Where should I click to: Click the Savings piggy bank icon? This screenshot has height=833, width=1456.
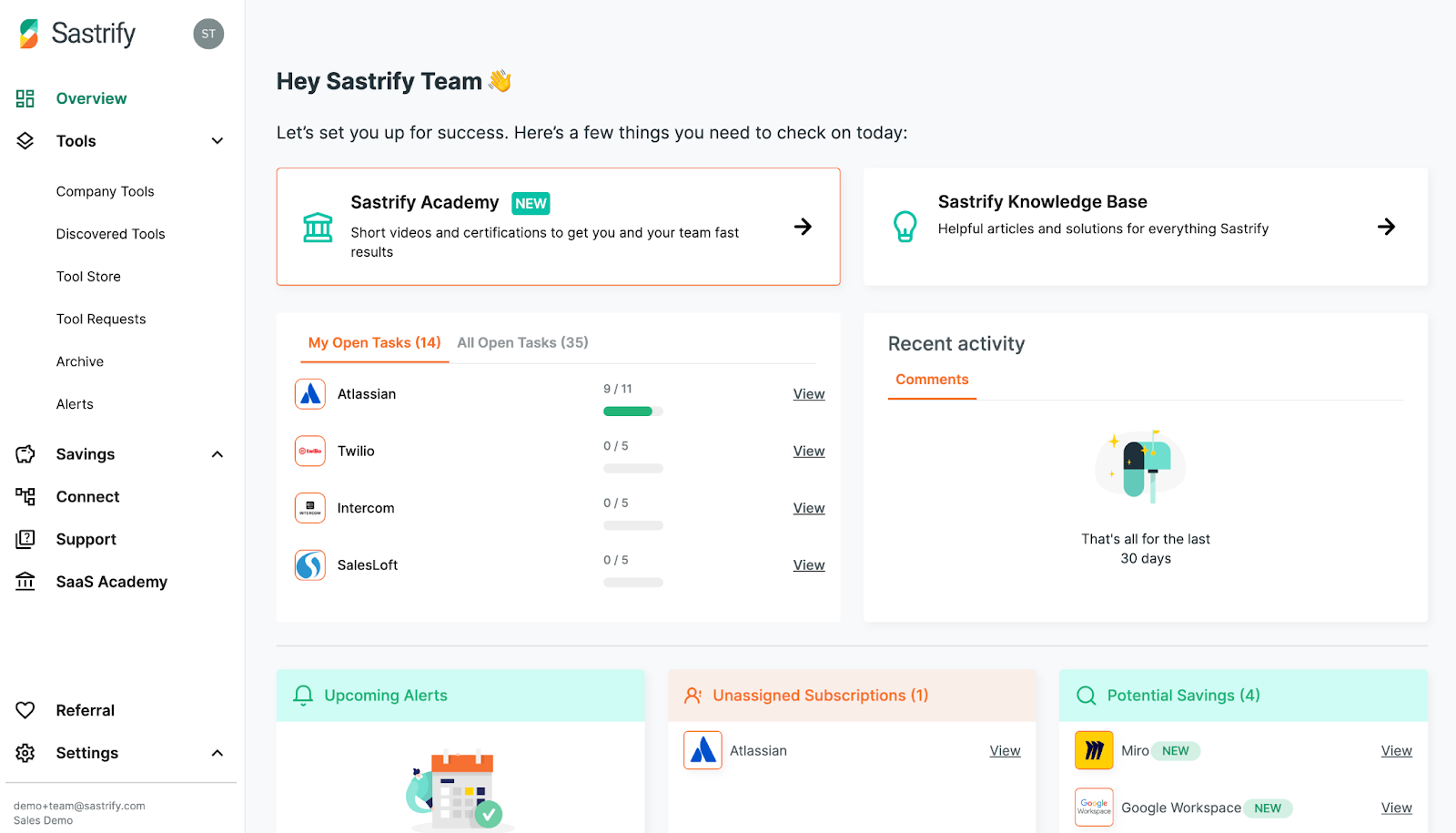(x=25, y=454)
